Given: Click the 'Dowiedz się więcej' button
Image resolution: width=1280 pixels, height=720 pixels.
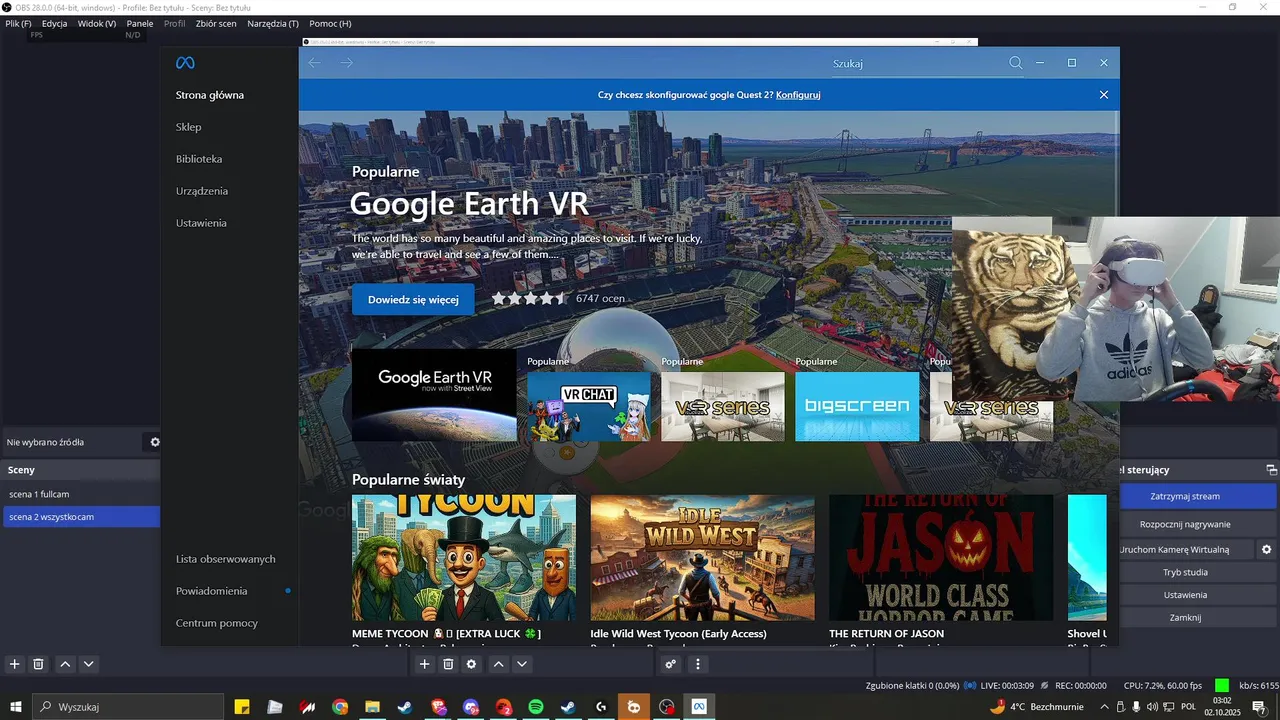Looking at the screenshot, I should (413, 299).
